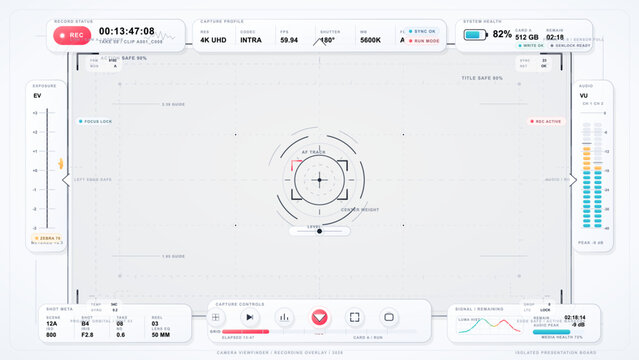Click the CENTER WEIGHT label
The image size is (639, 360).
click(360, 210)
